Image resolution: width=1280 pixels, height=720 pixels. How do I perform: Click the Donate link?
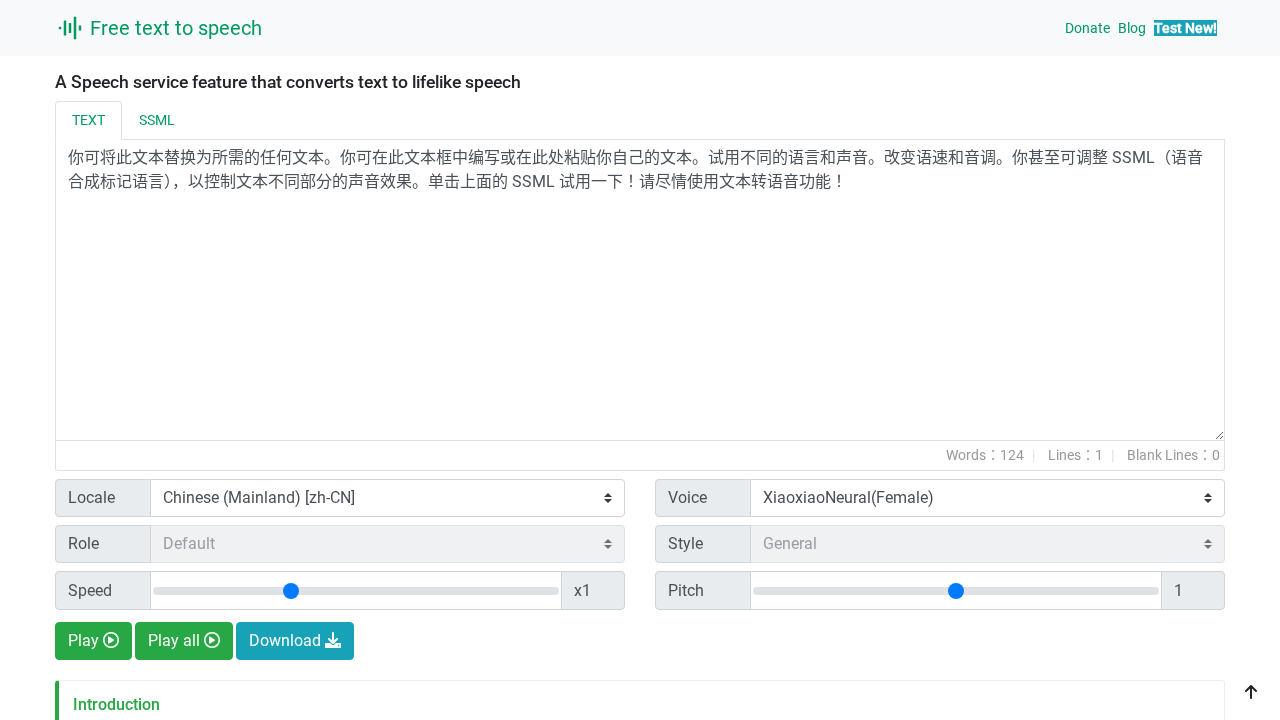(x=1087, y=28)
